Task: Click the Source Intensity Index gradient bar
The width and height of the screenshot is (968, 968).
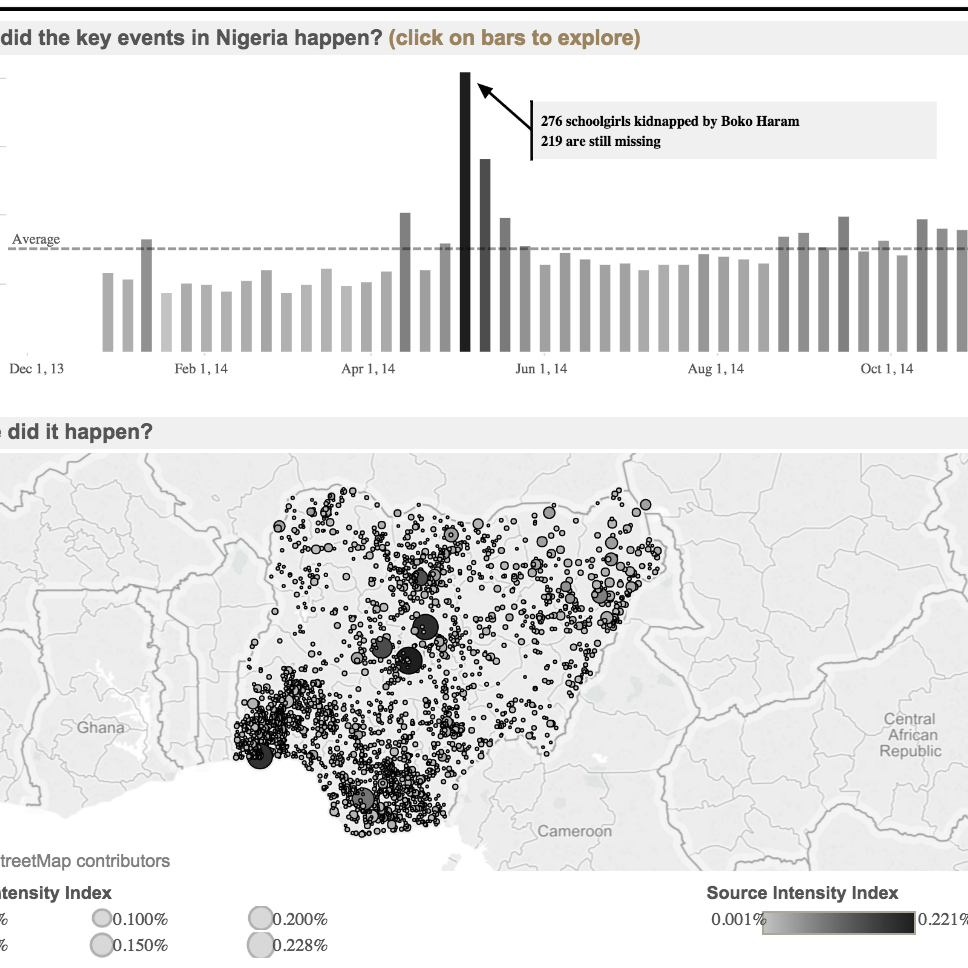Action: point(840,923)
